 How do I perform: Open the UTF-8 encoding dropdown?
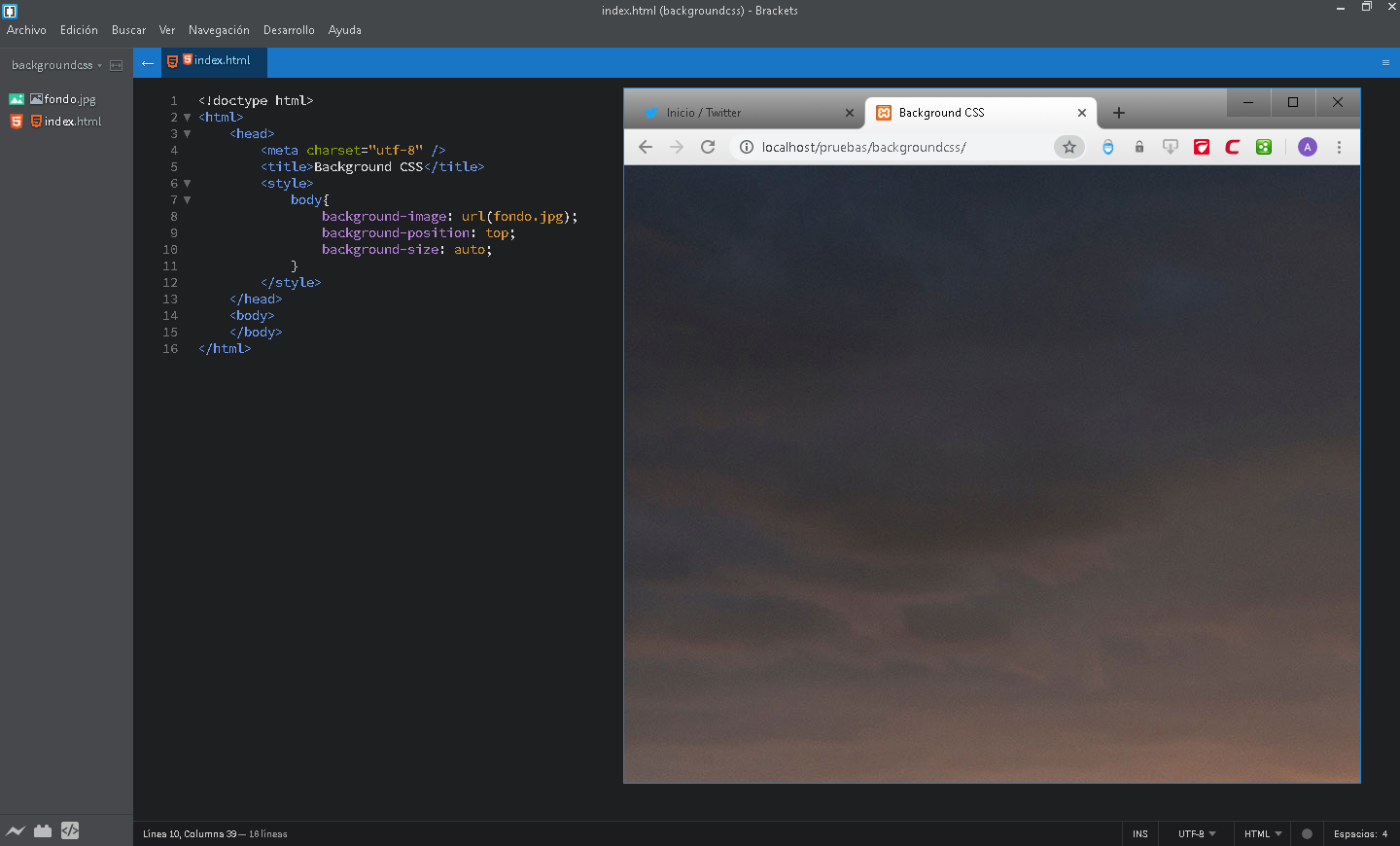pos(1196,833)
